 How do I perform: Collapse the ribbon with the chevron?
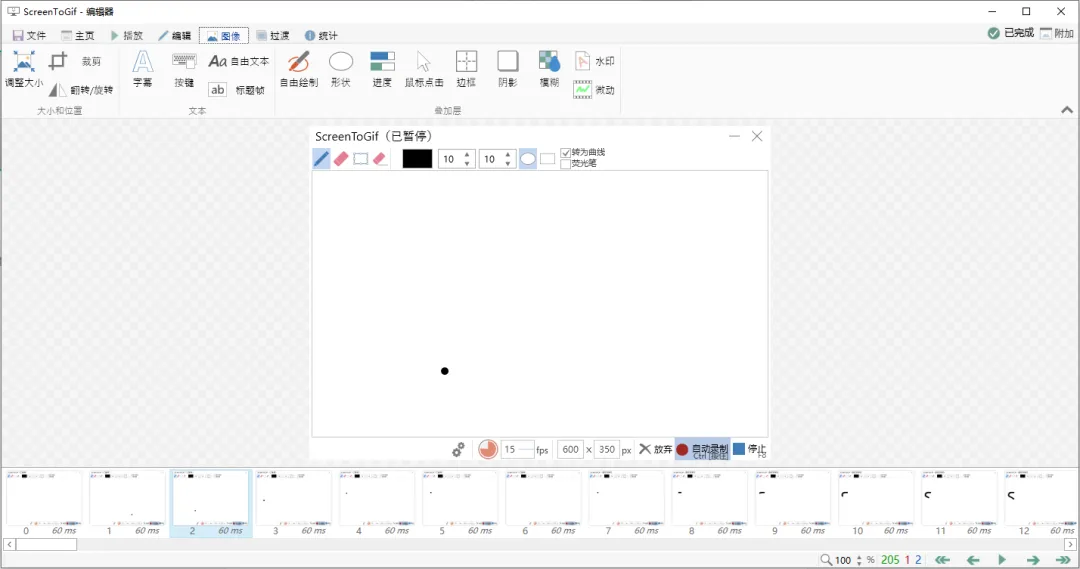click(1067, 110)
